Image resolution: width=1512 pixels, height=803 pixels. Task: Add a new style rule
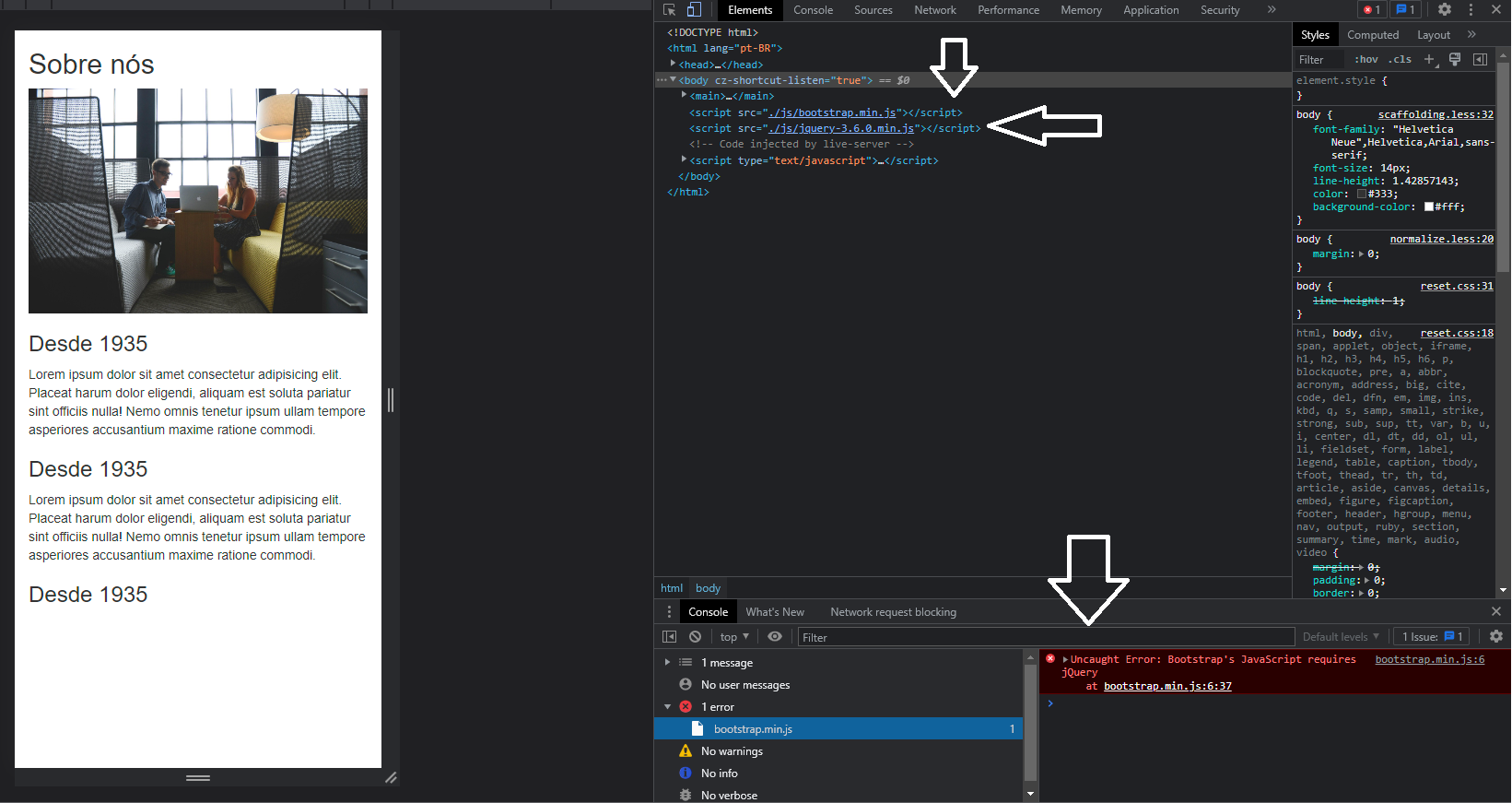coord(1430,60)
